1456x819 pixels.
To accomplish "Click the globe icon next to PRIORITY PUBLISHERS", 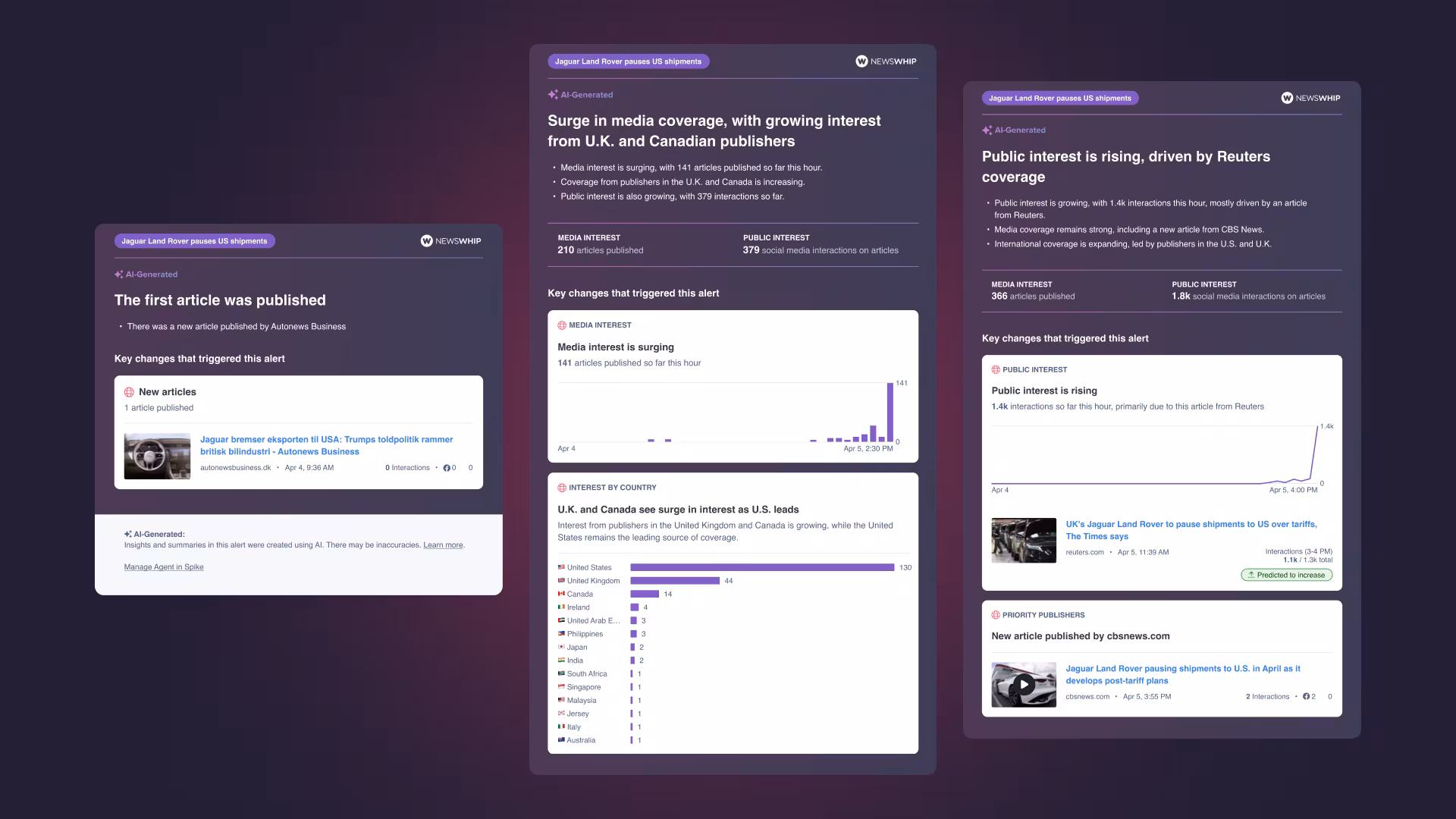I will 996,615.
